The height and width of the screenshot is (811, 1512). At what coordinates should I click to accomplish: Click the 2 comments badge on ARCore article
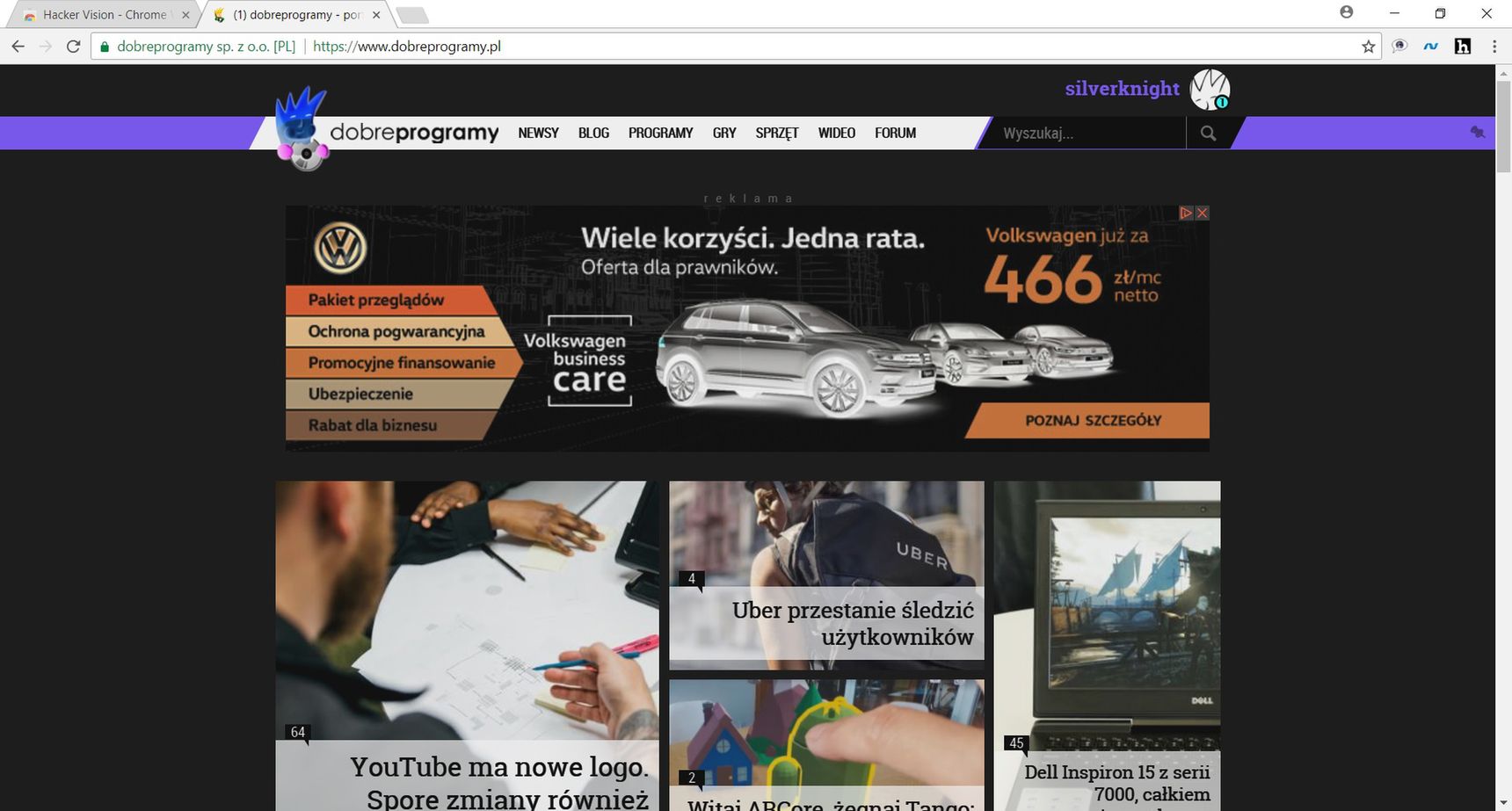691,778
